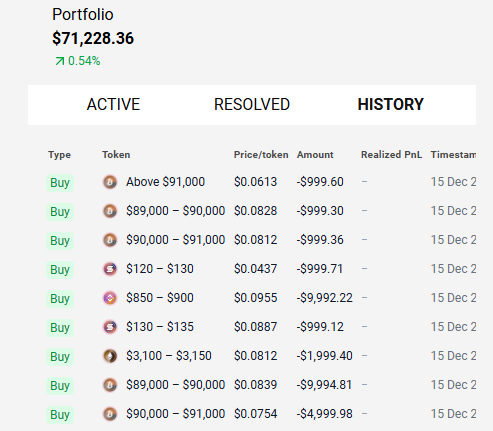Click green up-arrow icon beside 0.54%
The image size is (493, 431).
[60, 61]
